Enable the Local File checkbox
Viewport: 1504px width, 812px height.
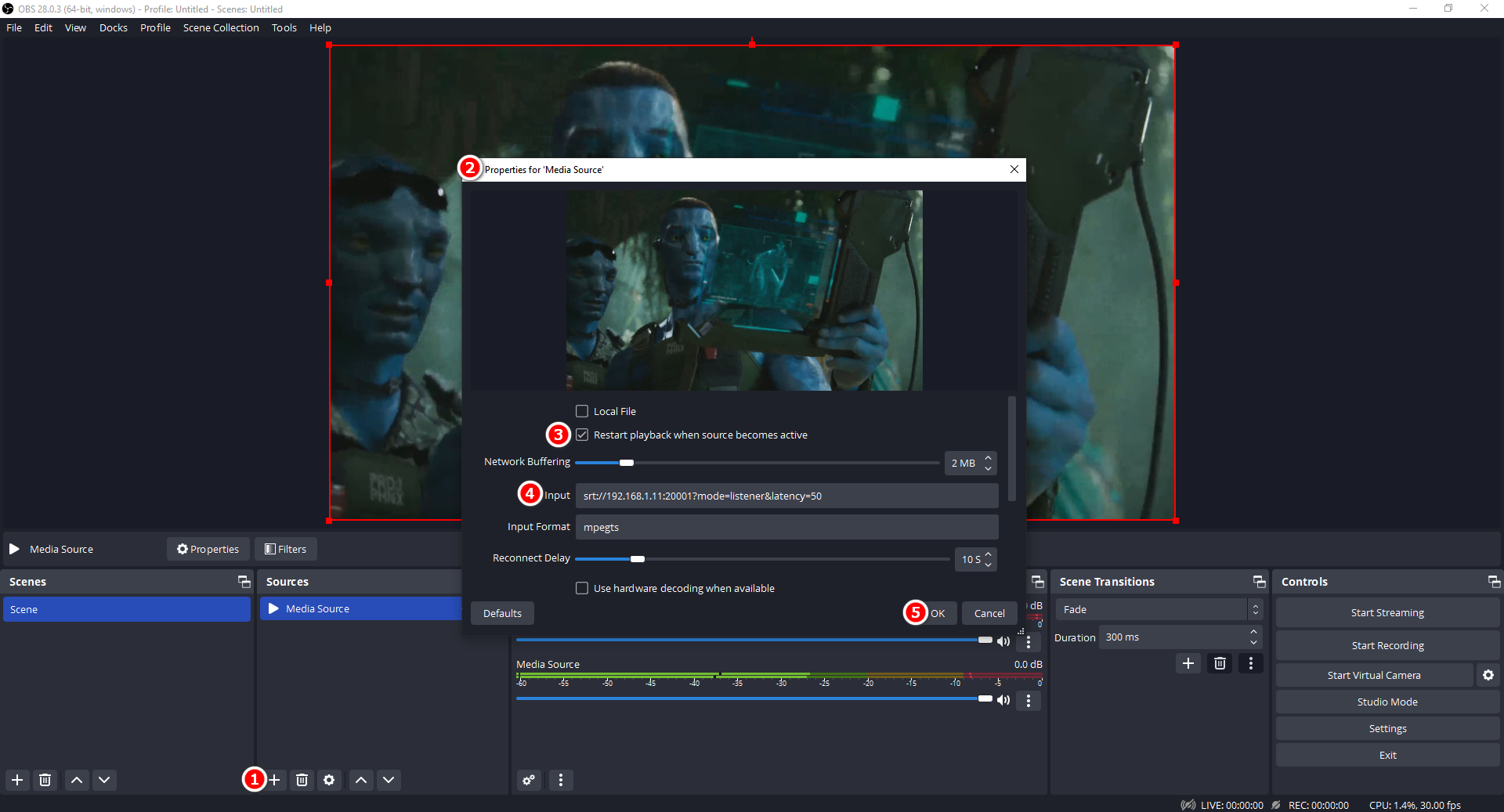(x=582, y=411)
